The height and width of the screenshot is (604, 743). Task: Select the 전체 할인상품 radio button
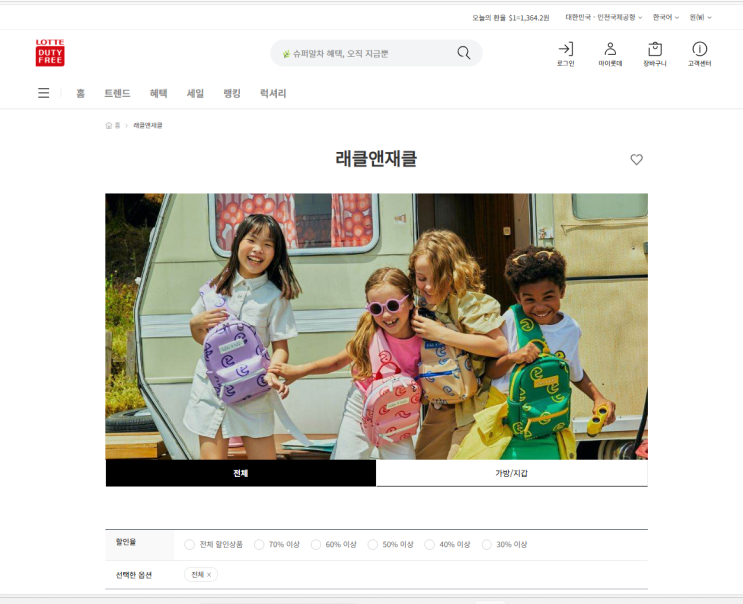click(190, 544)
